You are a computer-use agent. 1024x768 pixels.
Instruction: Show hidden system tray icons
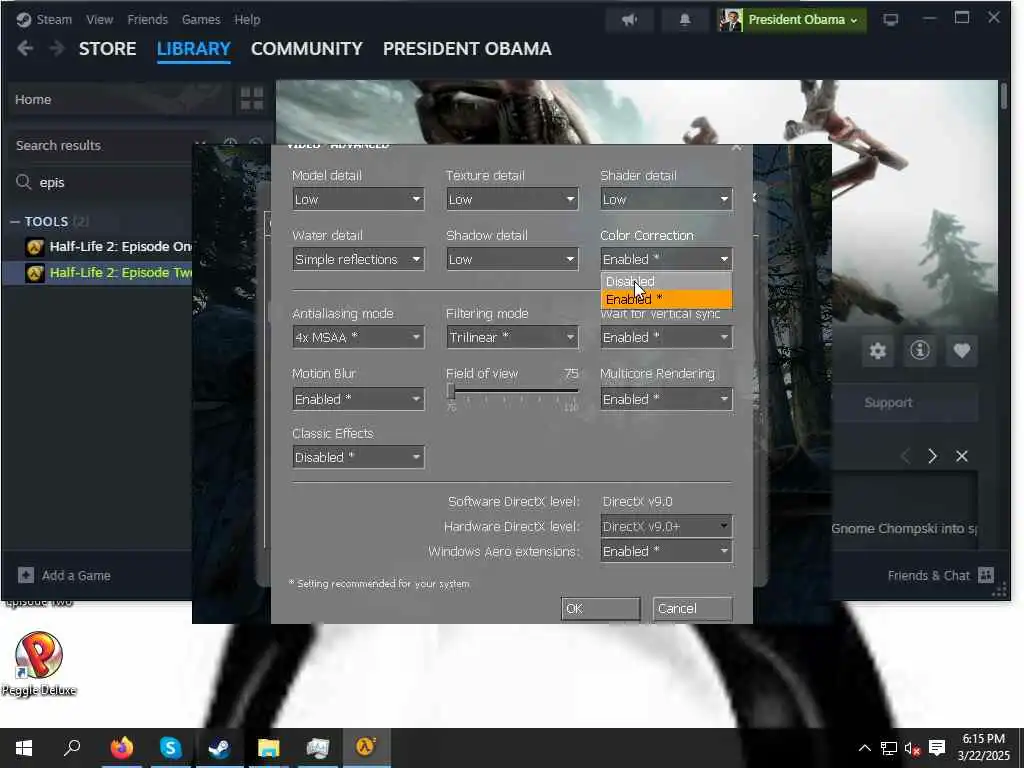[864, 748]
